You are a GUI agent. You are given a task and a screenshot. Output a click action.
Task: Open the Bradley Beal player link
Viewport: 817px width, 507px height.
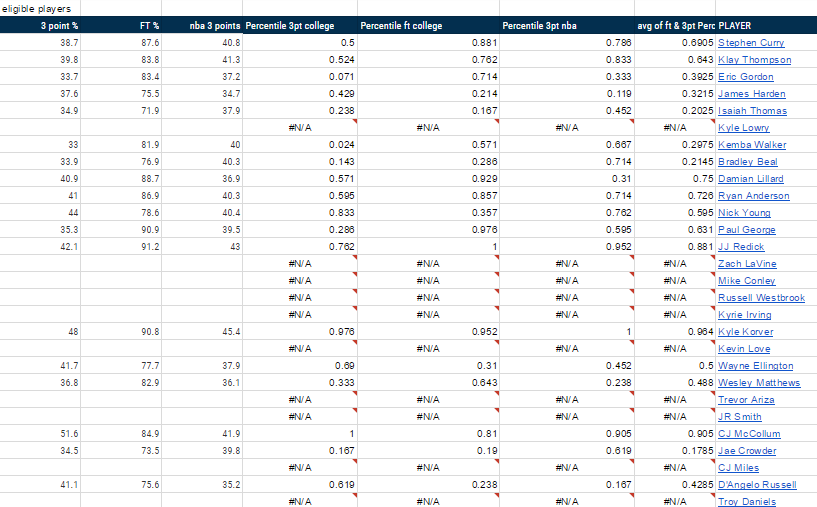[x=748, y=162]
